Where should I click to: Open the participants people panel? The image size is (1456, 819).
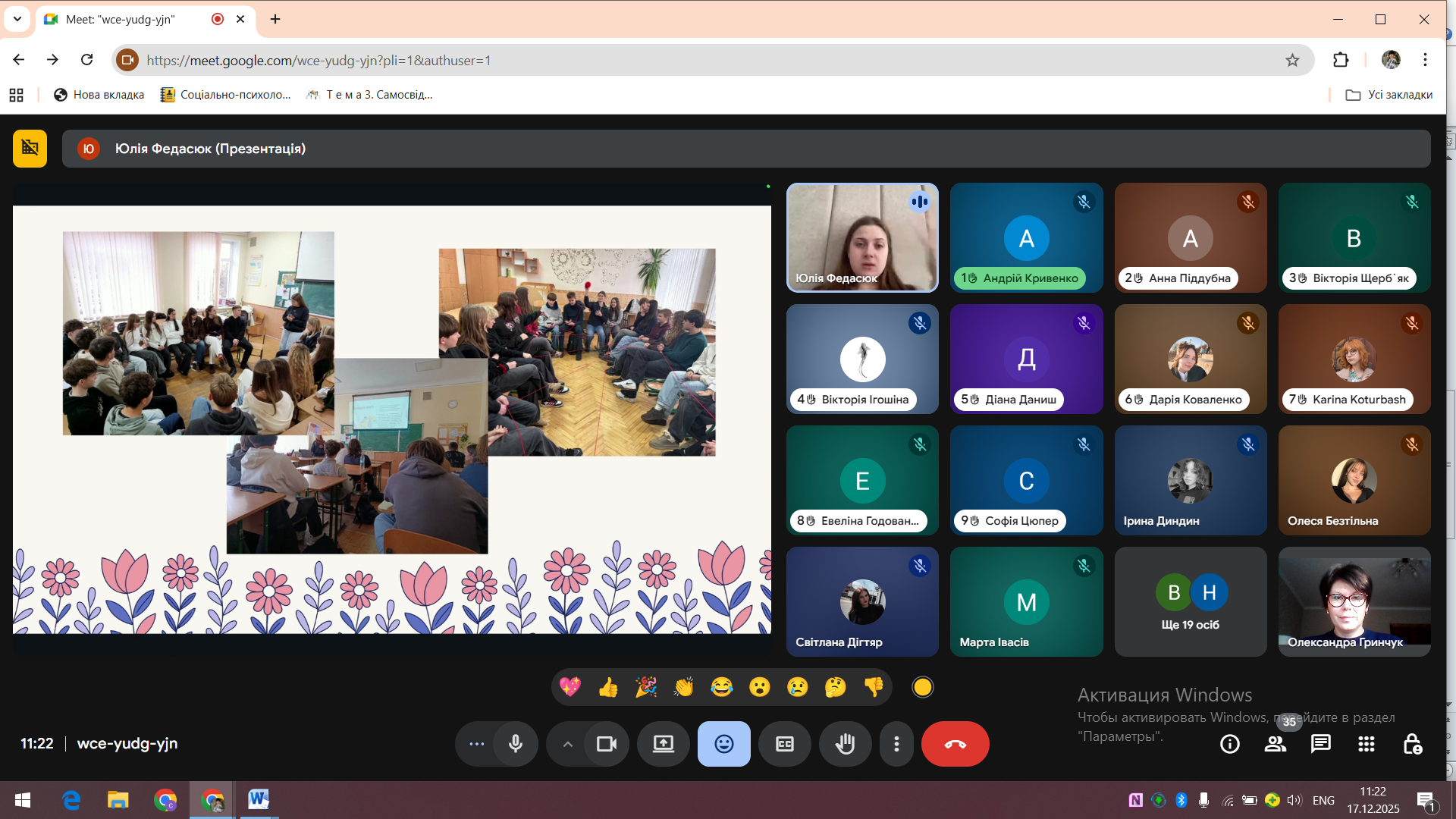pos(1275,744)
